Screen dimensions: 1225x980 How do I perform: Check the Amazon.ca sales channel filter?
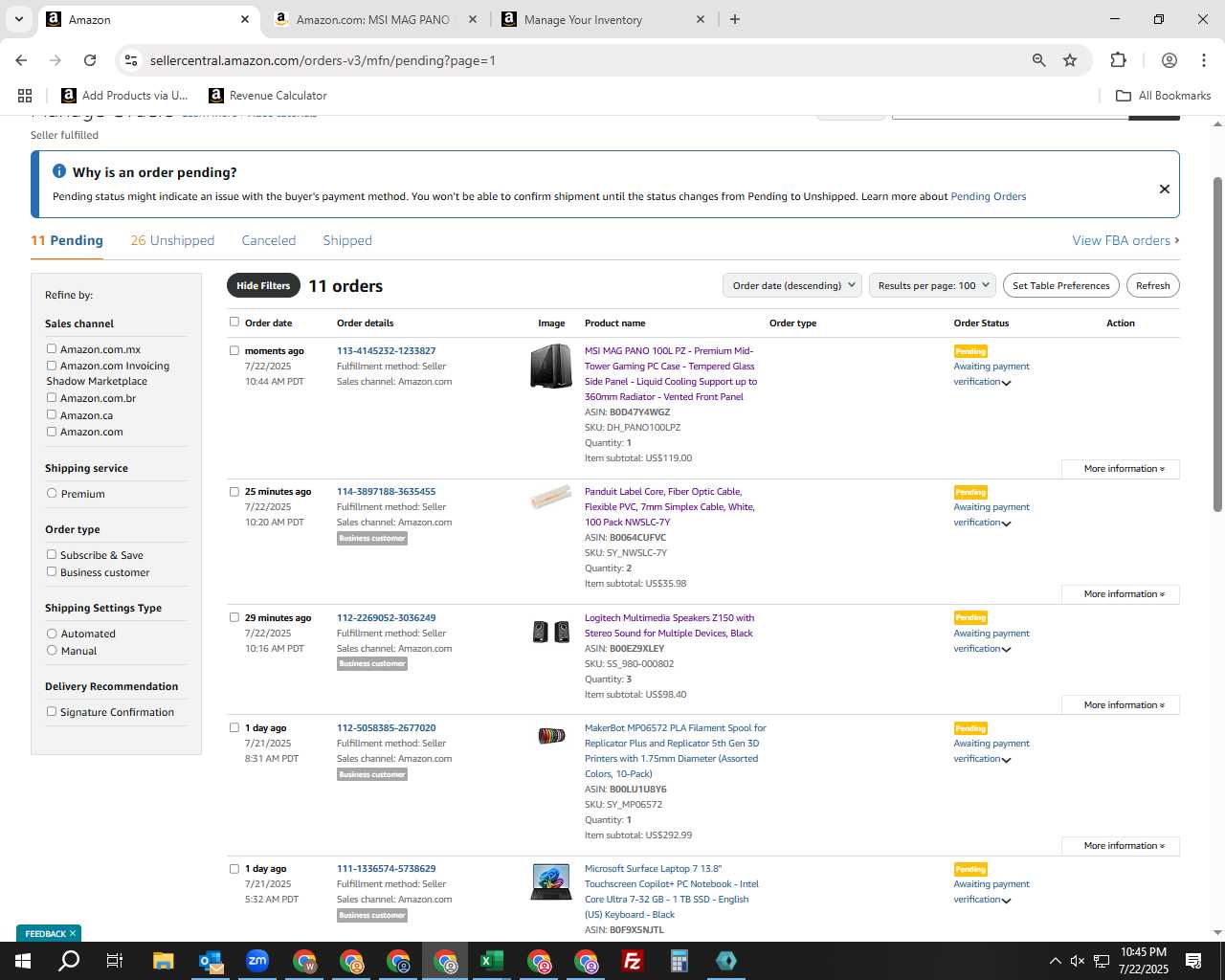[x=52, y=414]
